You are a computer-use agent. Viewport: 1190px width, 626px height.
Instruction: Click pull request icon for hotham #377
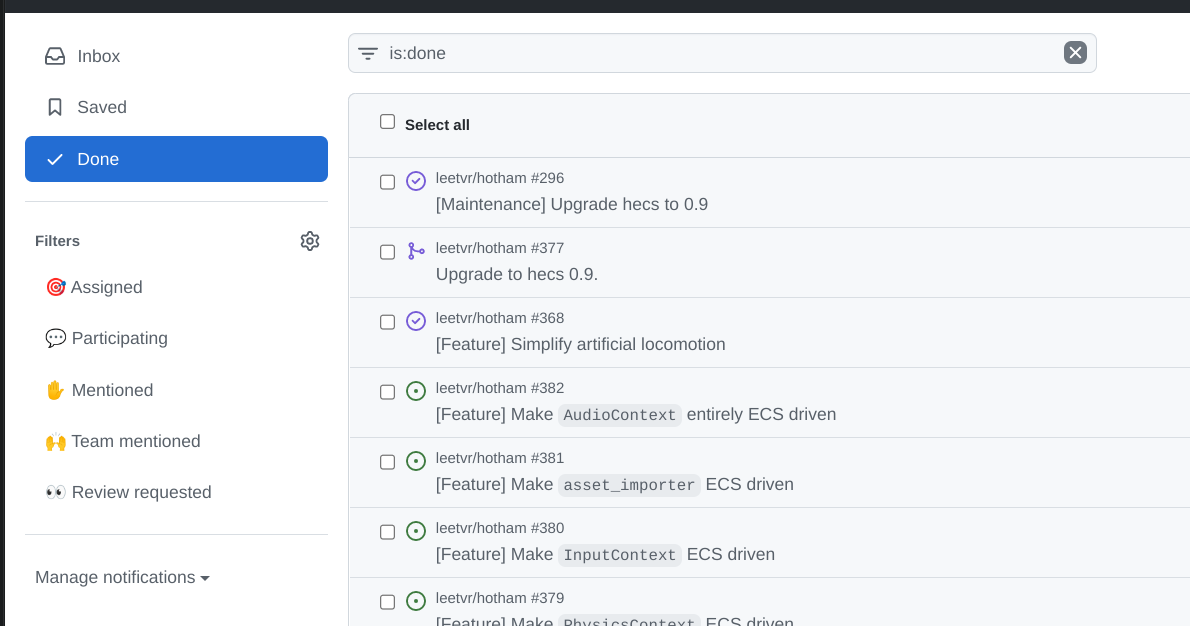point(416,250)
